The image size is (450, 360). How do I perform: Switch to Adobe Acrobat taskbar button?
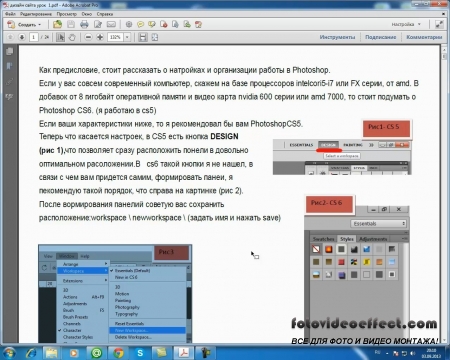pyautogui.click(x=184, y=353)
